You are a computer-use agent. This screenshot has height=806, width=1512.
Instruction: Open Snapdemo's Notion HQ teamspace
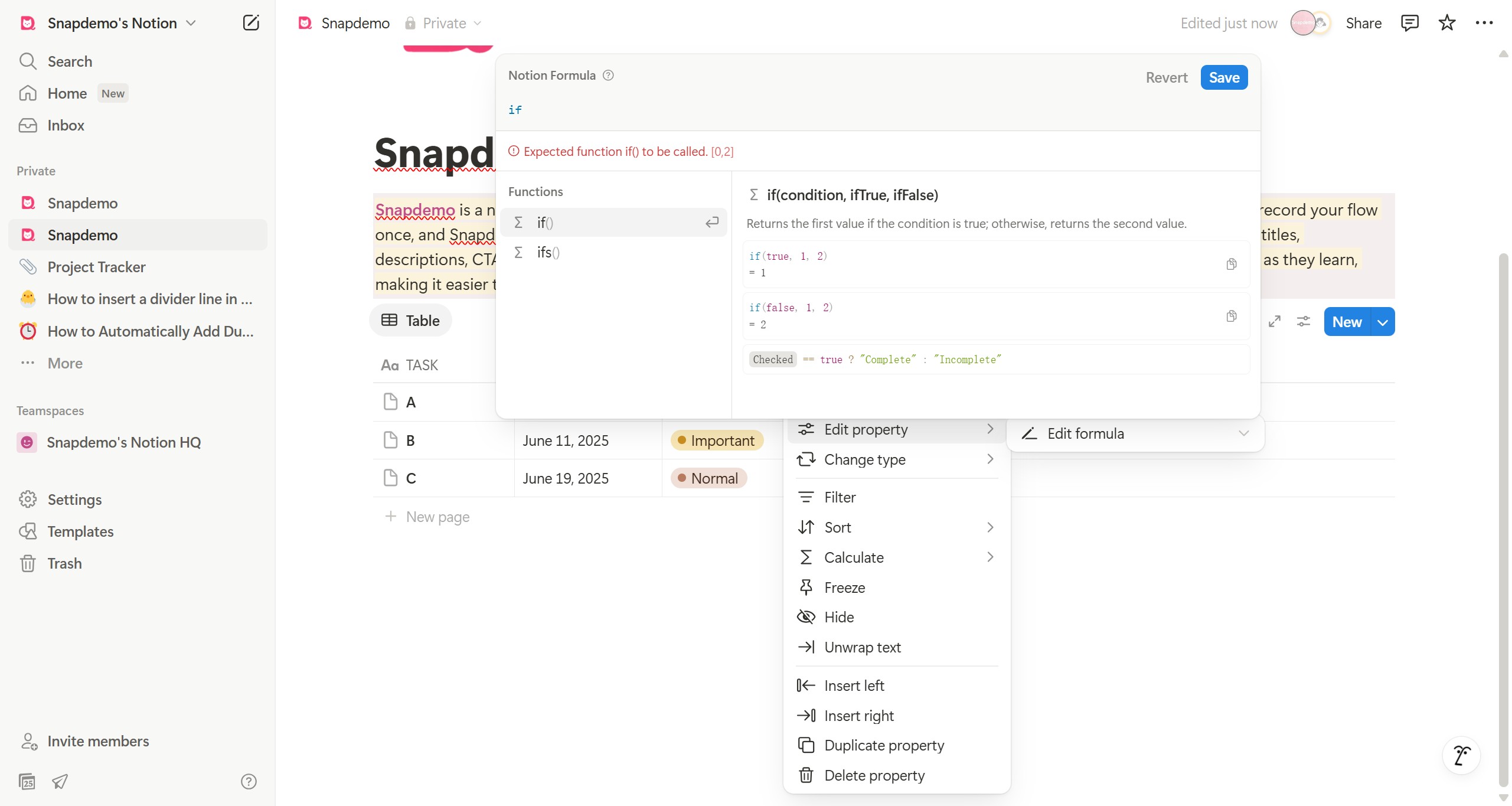137,442
